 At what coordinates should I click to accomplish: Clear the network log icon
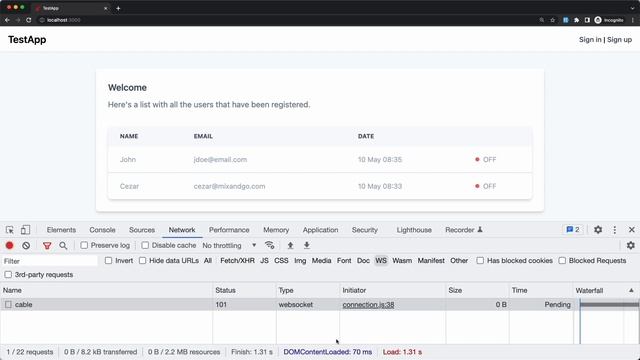(x=26, y=245)
